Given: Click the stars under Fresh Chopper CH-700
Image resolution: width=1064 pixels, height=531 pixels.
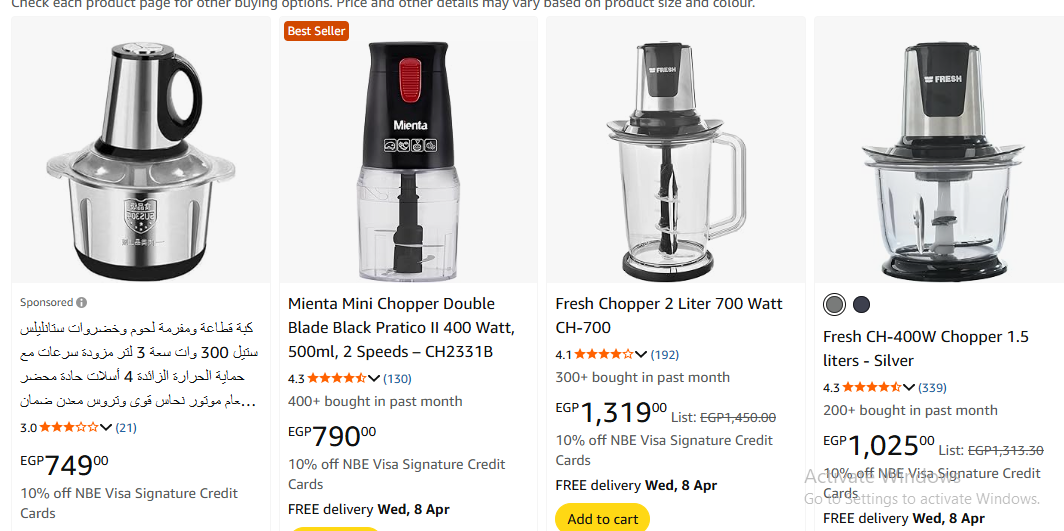Looking at the screenshot, I should pyautogui.click(x=603, y=354).
